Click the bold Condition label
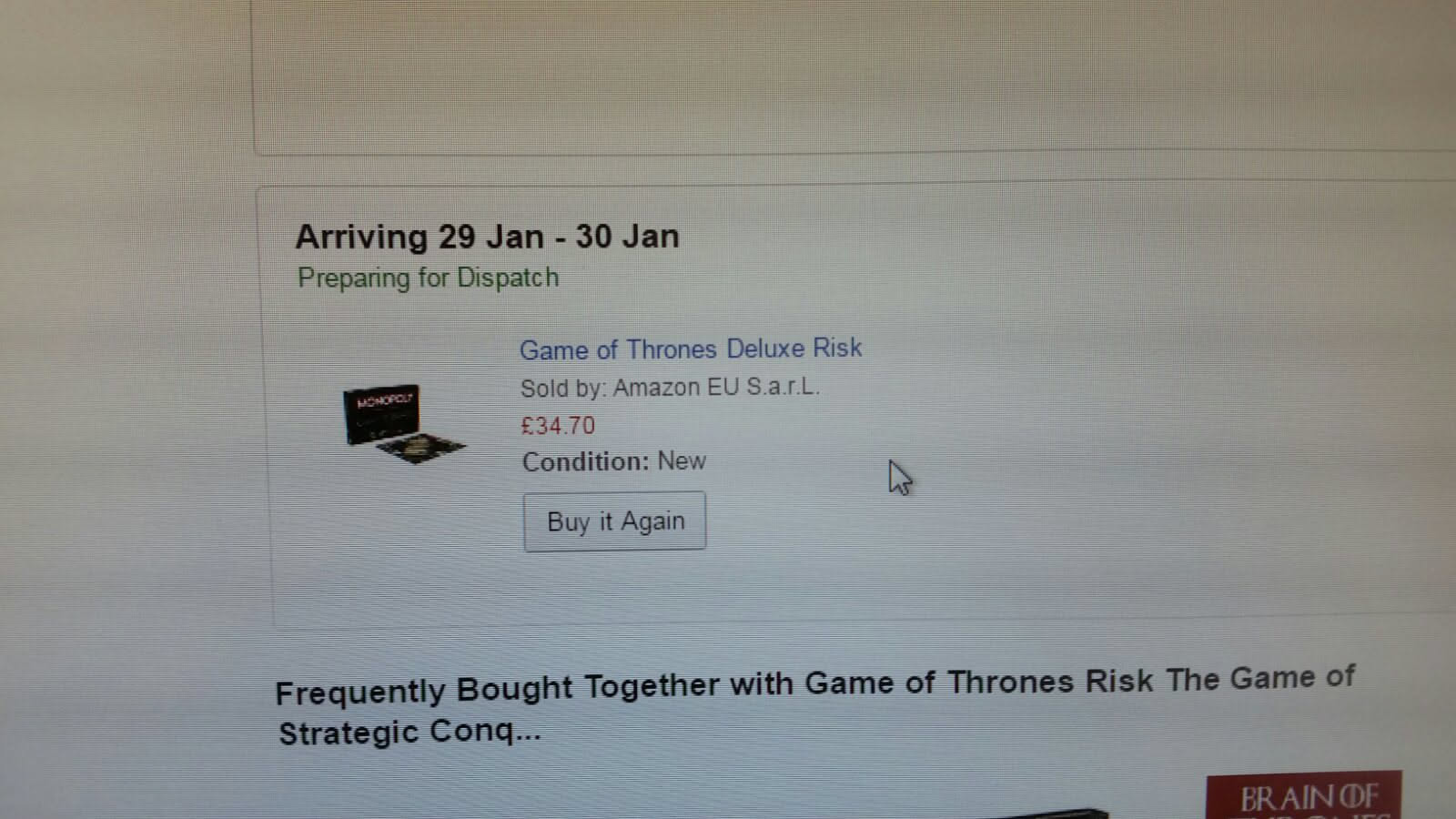This screenshot has width=1456, height=819. click(x=586, y=461)
